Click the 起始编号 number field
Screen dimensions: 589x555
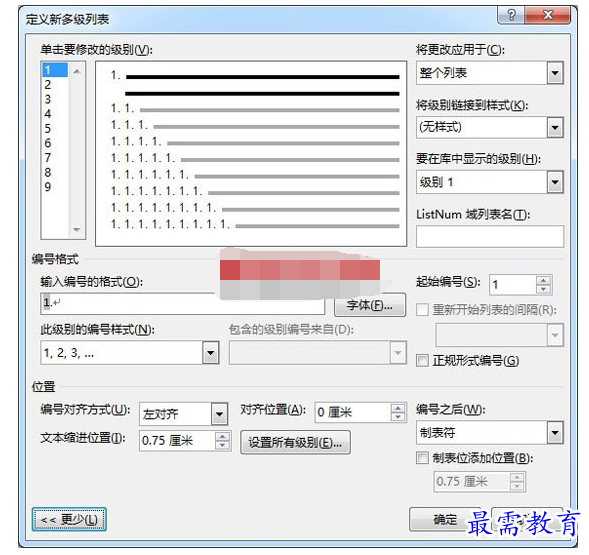point(513,285)
